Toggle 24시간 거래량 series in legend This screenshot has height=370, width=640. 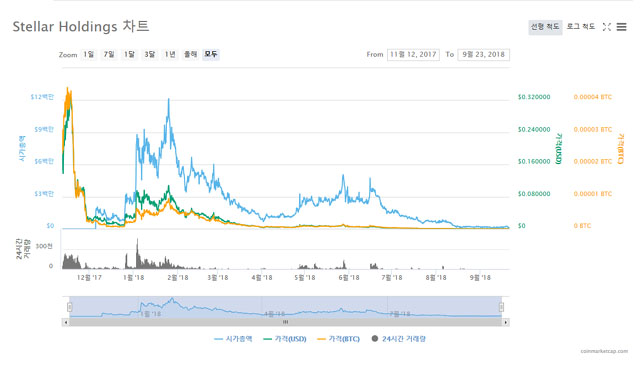(x=399, y=339)
